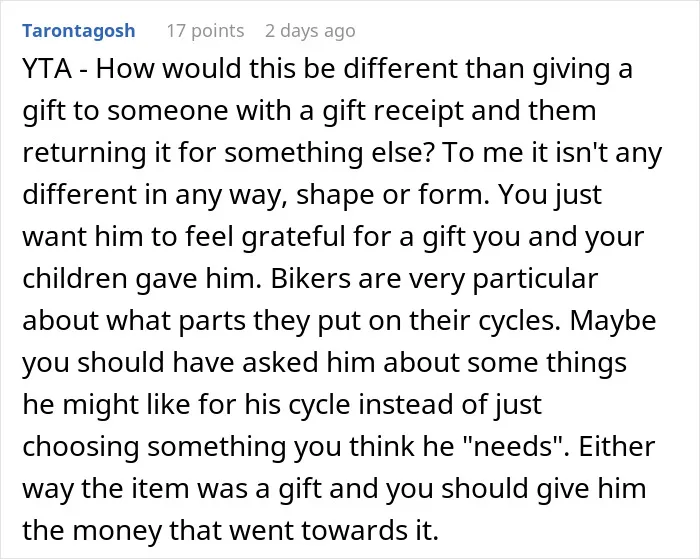Click the phrase "should have asked"
The image size is (700, 559).
198,363
